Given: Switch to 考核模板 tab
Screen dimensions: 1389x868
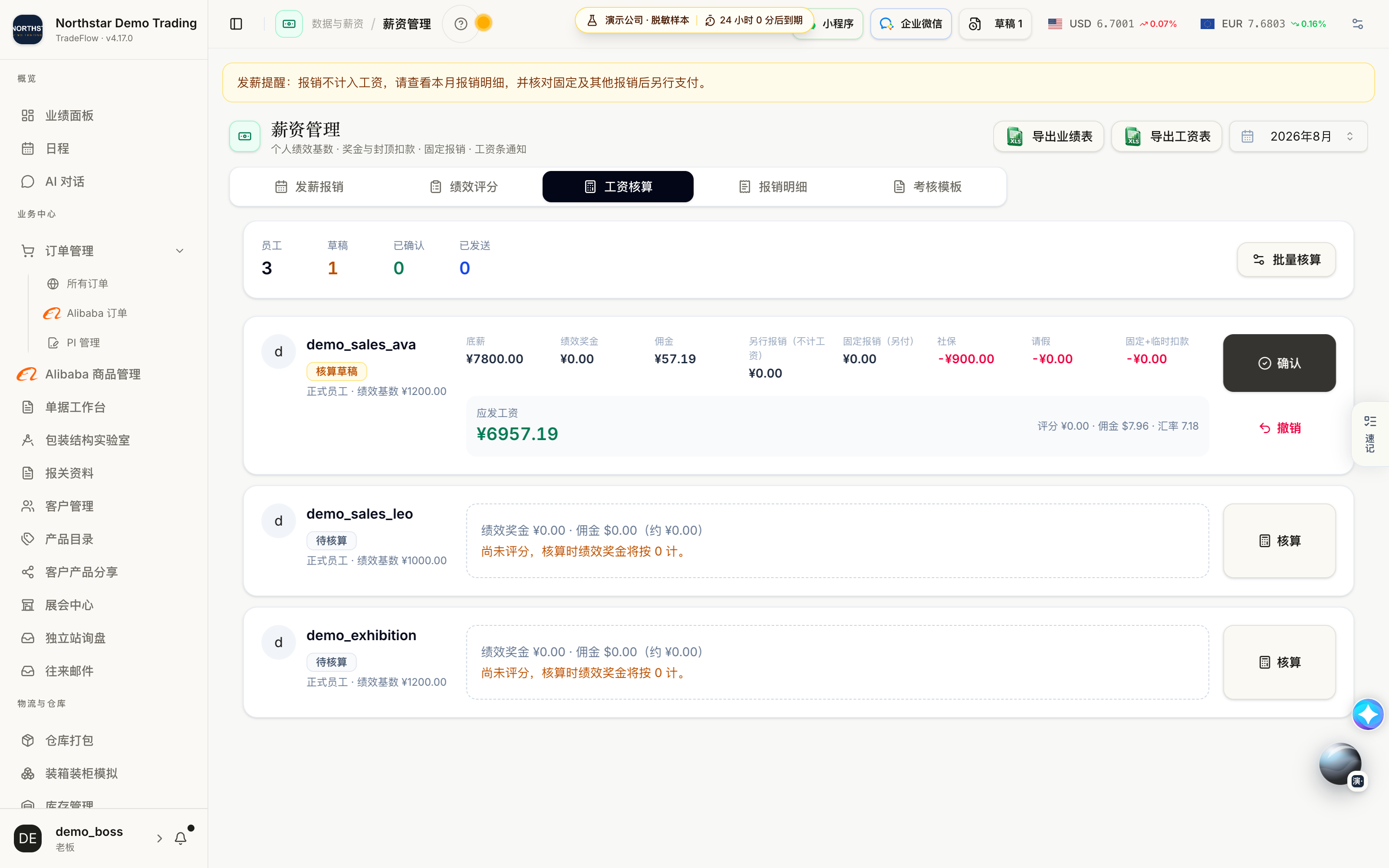Looking at the screenshot, I should 927,187.
